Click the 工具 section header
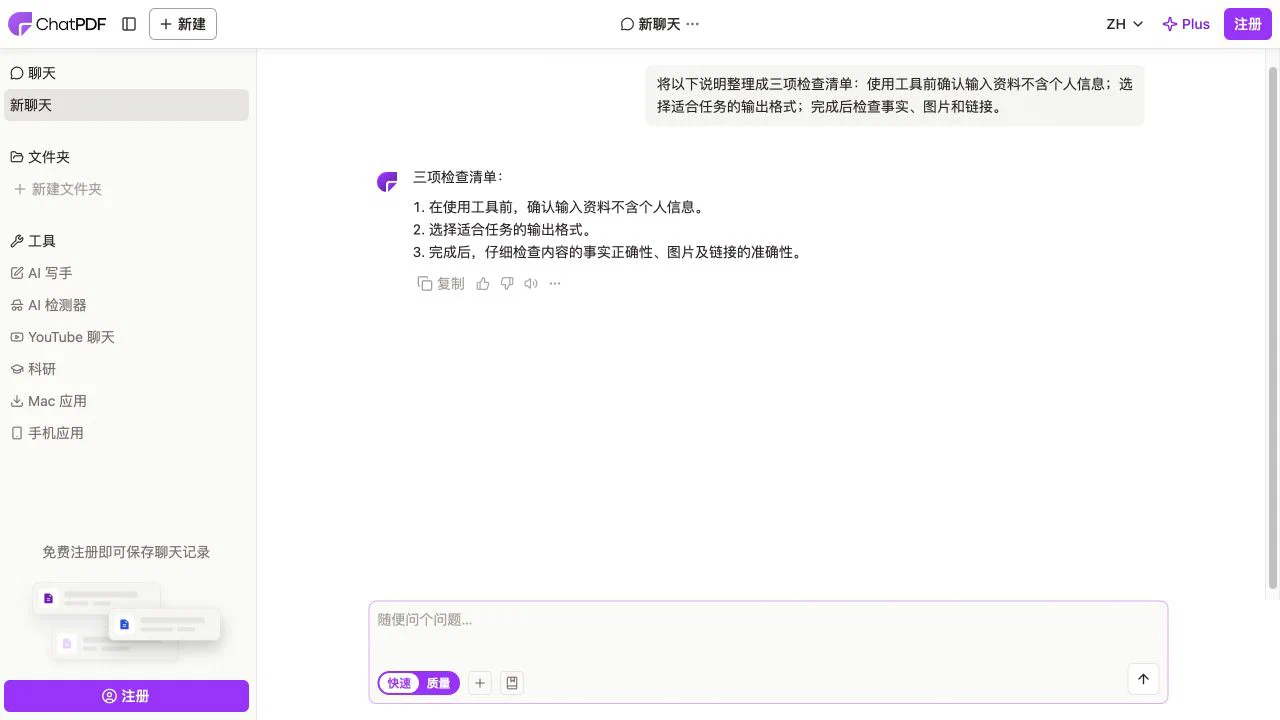Screen dimensions: 1280x720 coord(33,241)
